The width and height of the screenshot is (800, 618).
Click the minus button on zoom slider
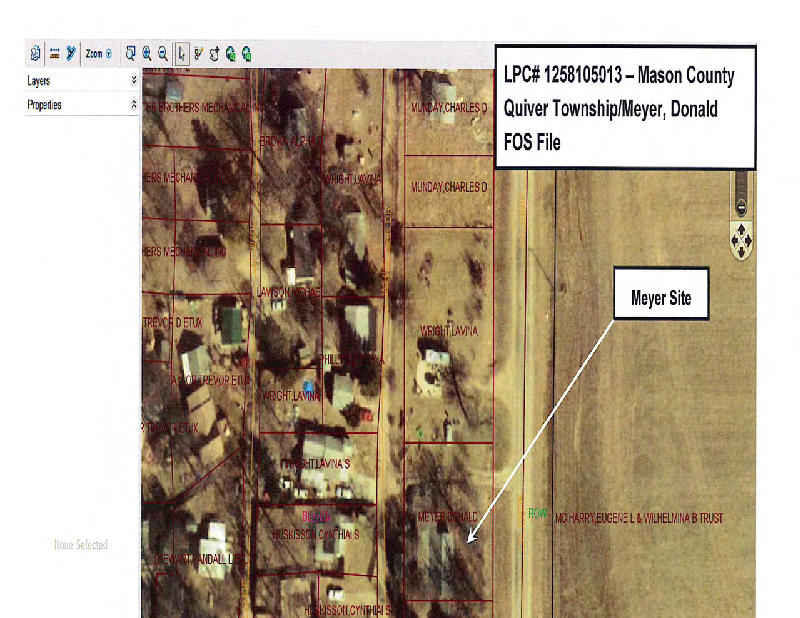741,209
